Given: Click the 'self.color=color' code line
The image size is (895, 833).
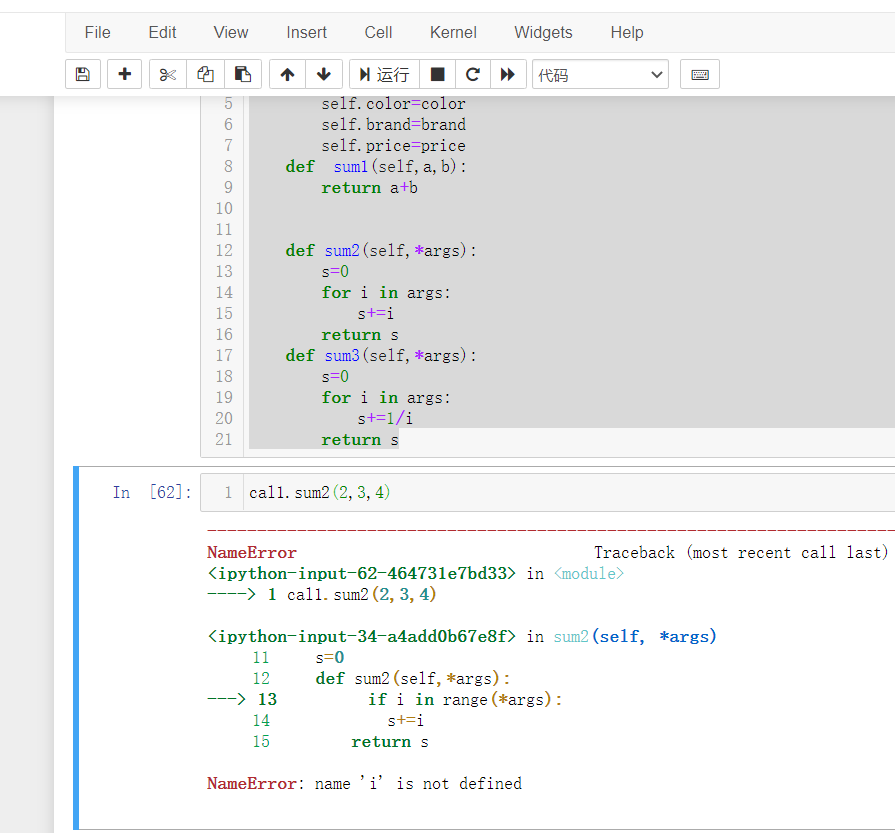Looking at the screenshot, I should (x=393, y=104).
